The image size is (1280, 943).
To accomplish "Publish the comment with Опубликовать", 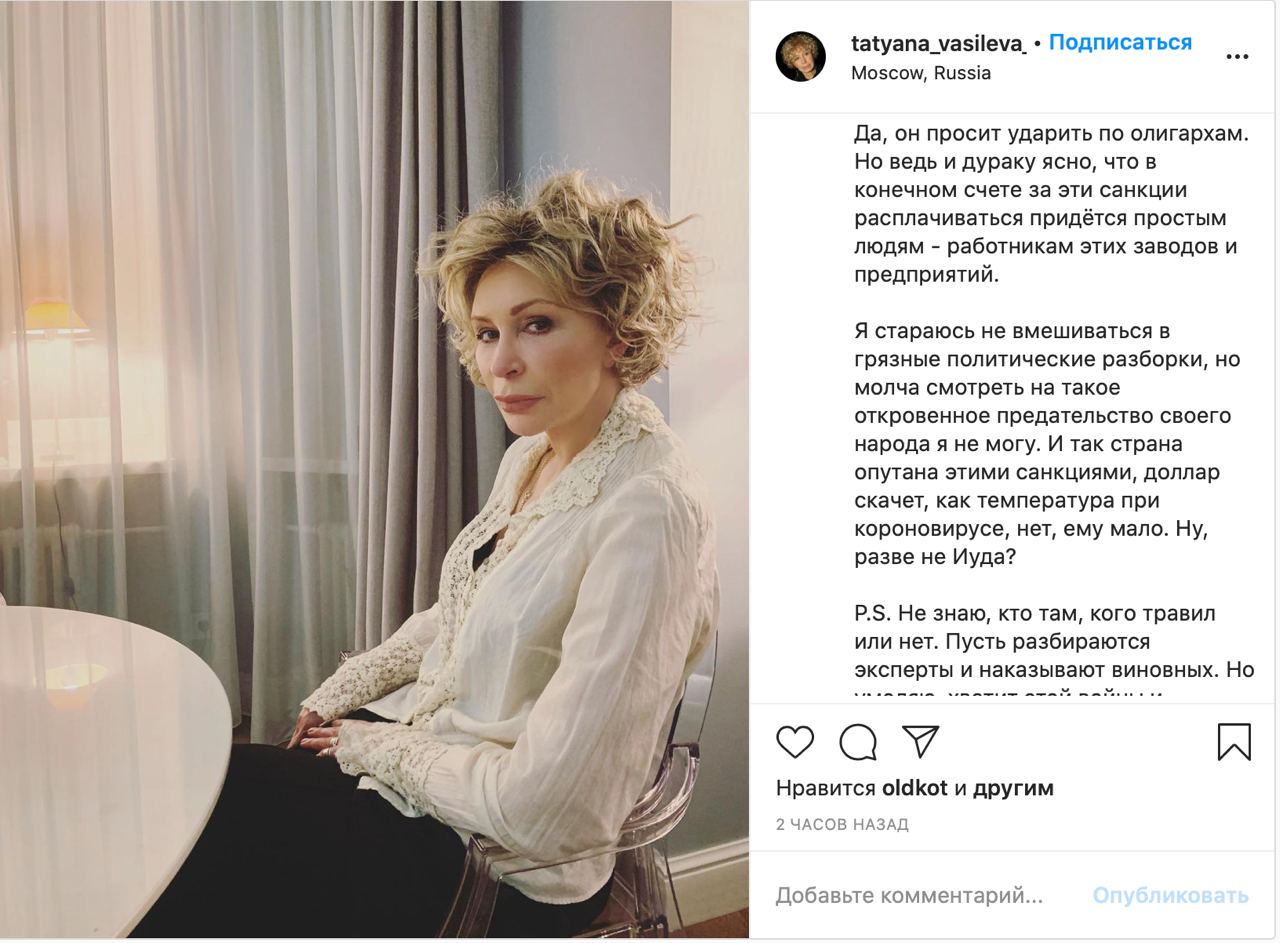I will (x=1170, y=896).
